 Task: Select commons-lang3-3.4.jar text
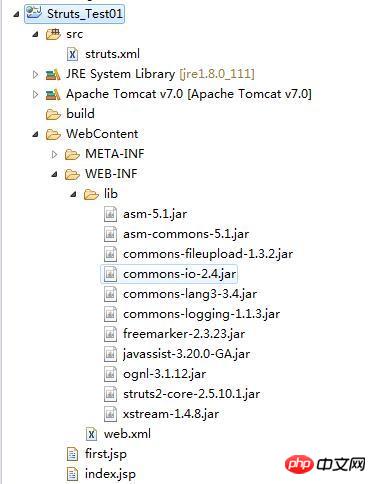pos(190,294)
